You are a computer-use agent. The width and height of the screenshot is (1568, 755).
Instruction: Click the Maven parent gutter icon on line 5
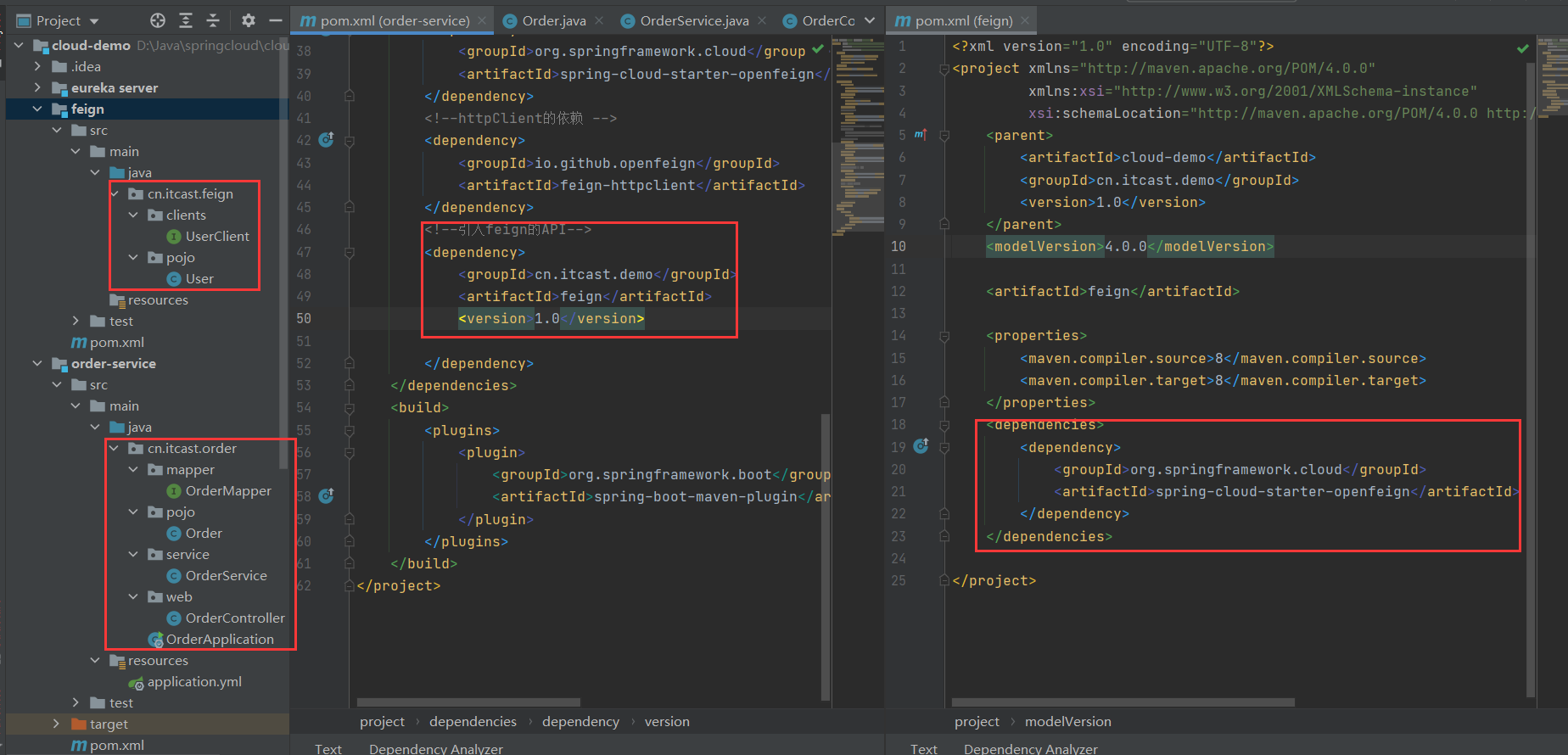(921, 135)
